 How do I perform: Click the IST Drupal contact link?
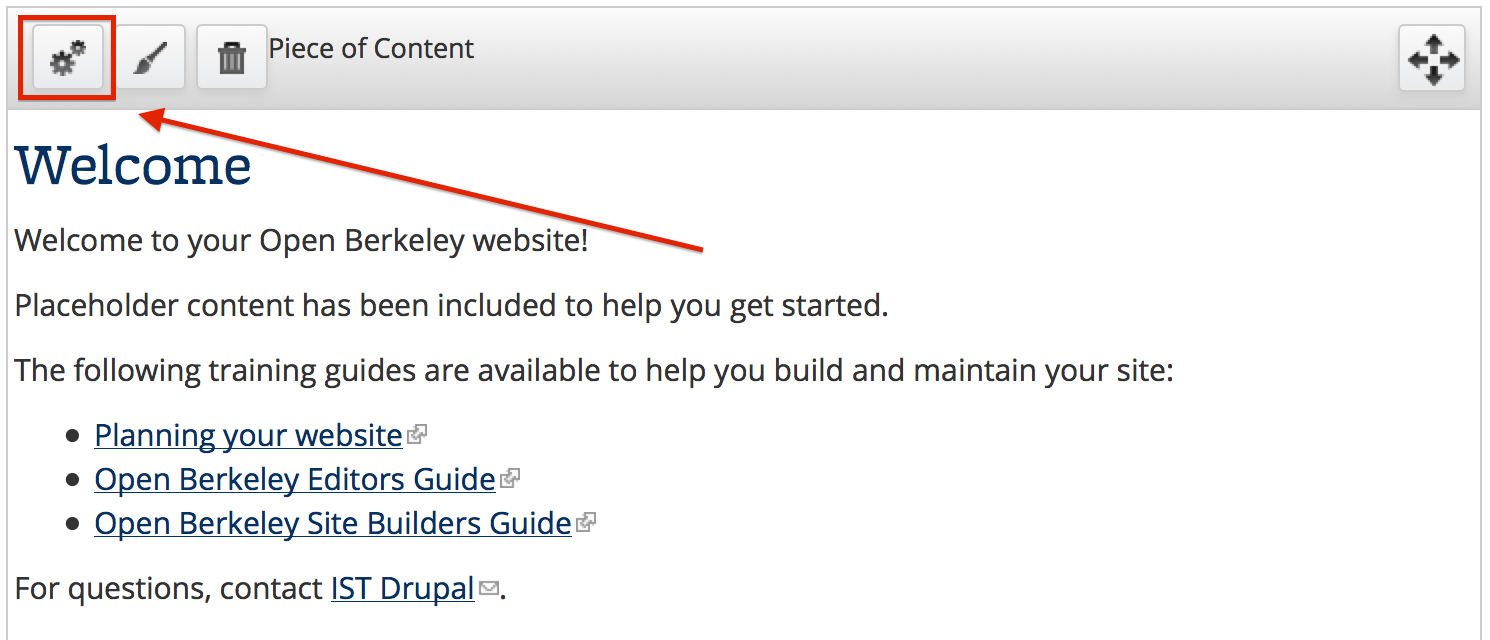403,589
